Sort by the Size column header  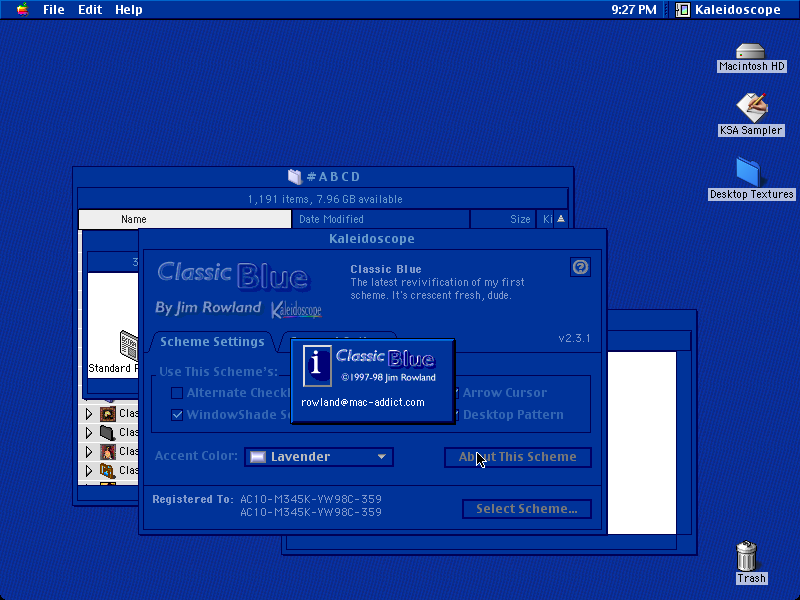coord(503,219)
